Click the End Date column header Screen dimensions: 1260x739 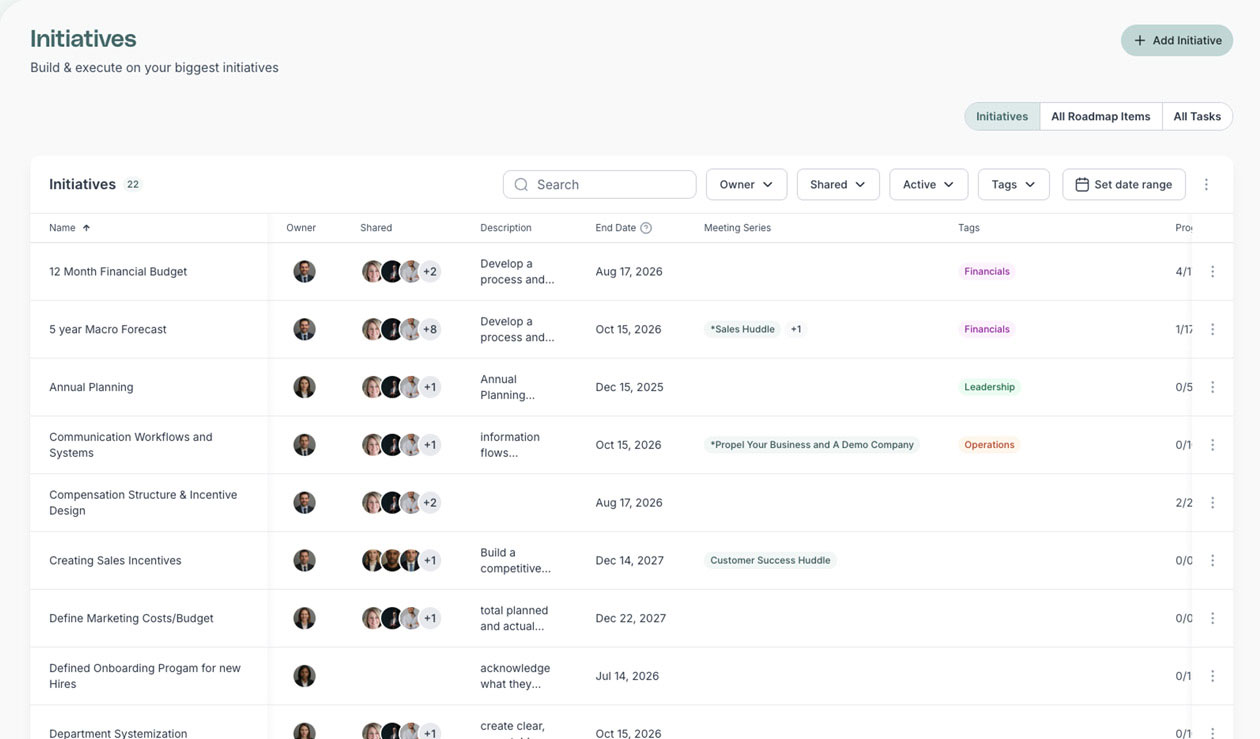point(616,228)
